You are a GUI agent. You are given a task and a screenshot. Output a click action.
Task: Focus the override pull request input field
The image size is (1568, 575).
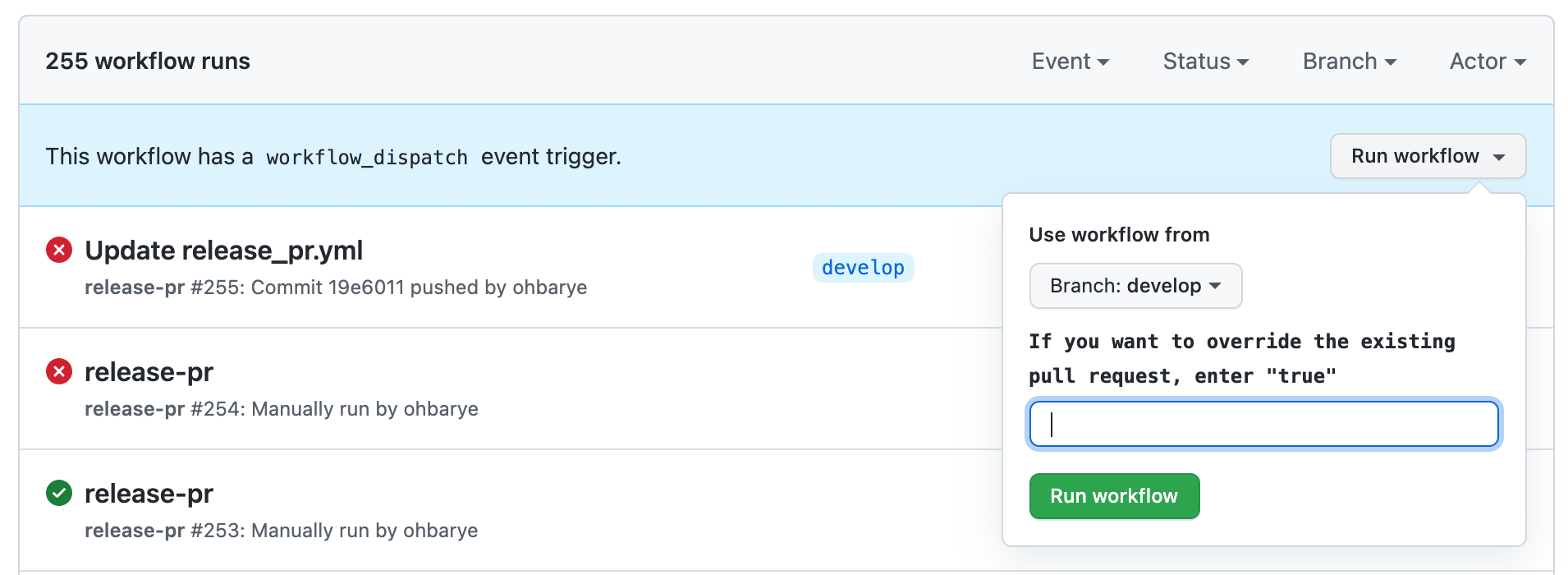tap(1264, 424)
